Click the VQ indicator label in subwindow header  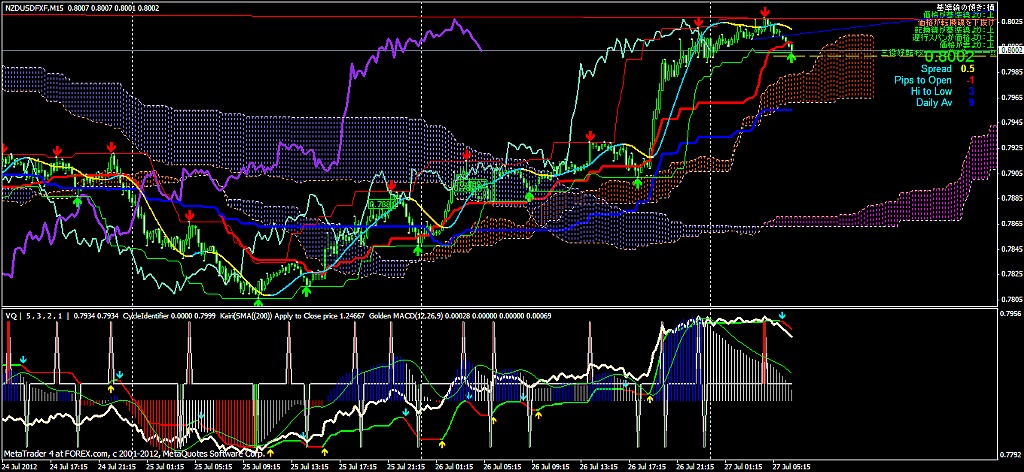point(10,316)
